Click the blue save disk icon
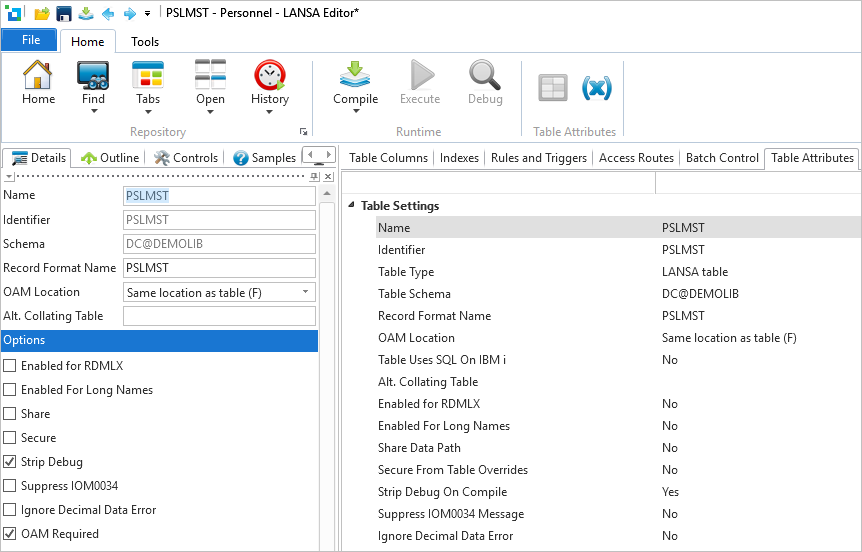862x552 pixels. (64, 13)
